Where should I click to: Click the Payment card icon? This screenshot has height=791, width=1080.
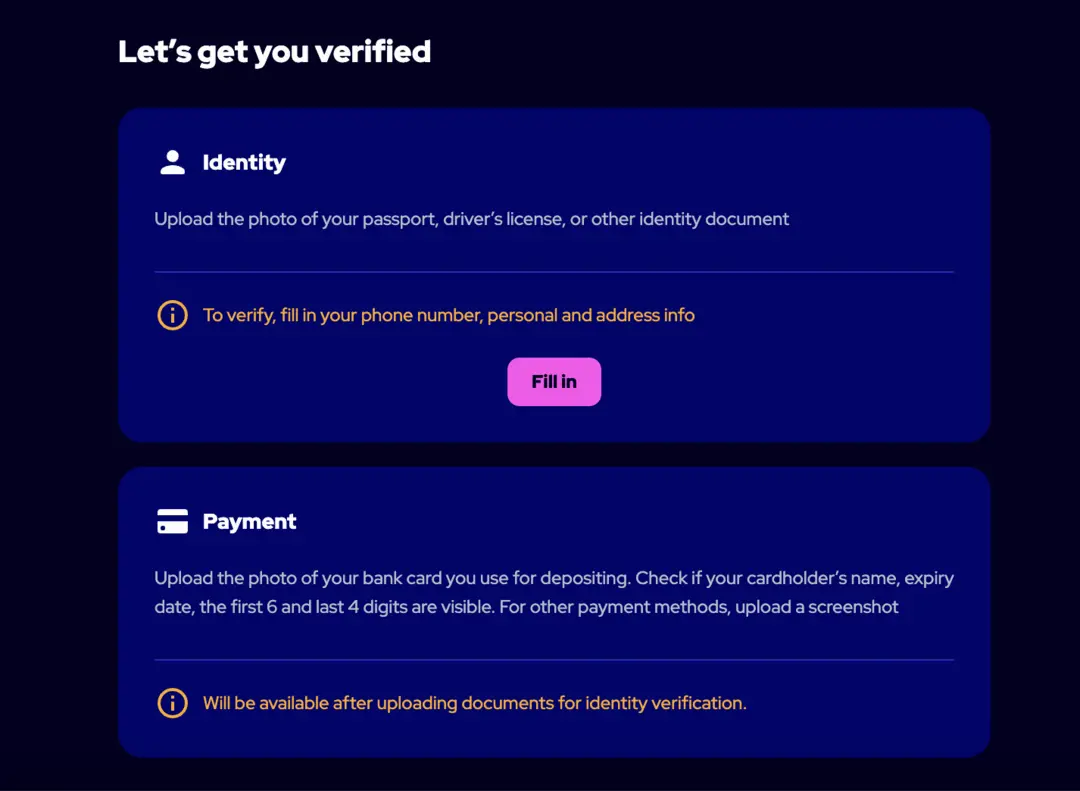tap(172, 522)
